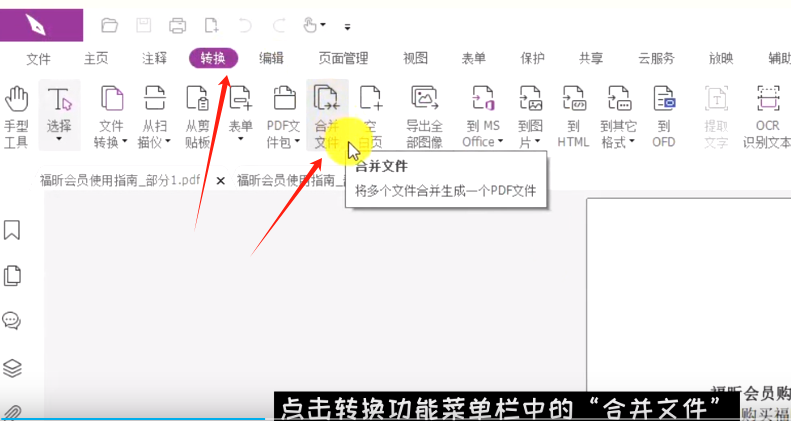
Task: Close the 福昕会员使用指南_部分1.pdf tab
Action: tap(220, 181)
